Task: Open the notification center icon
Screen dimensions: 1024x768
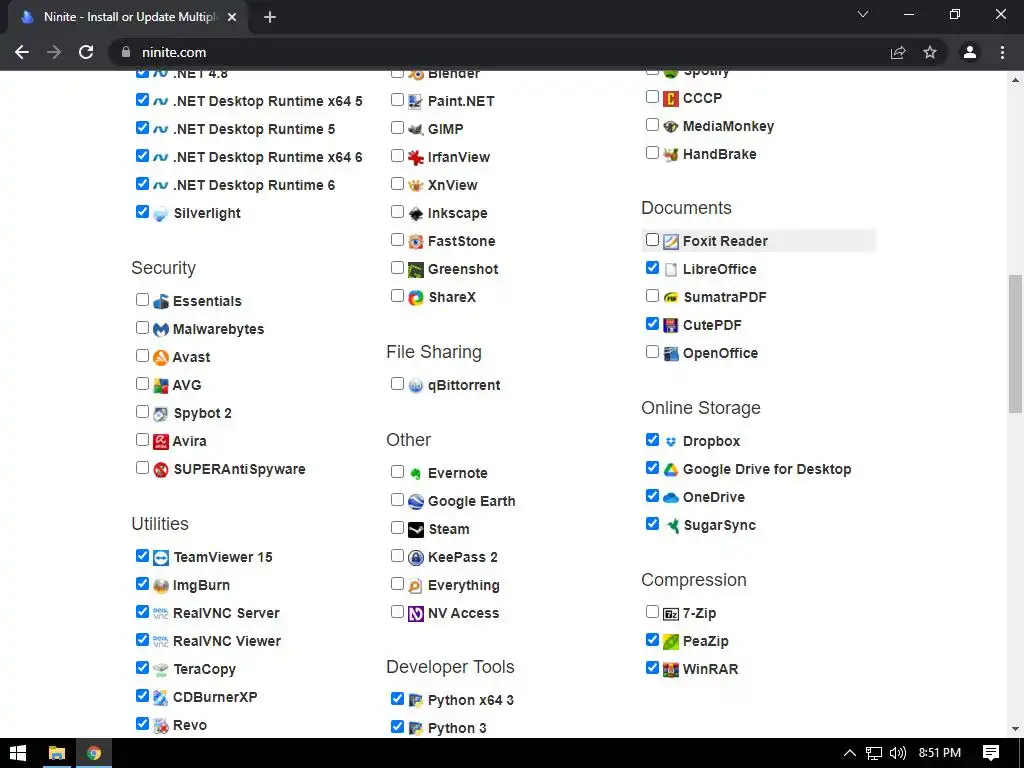Action: click(x=991, y=753)
